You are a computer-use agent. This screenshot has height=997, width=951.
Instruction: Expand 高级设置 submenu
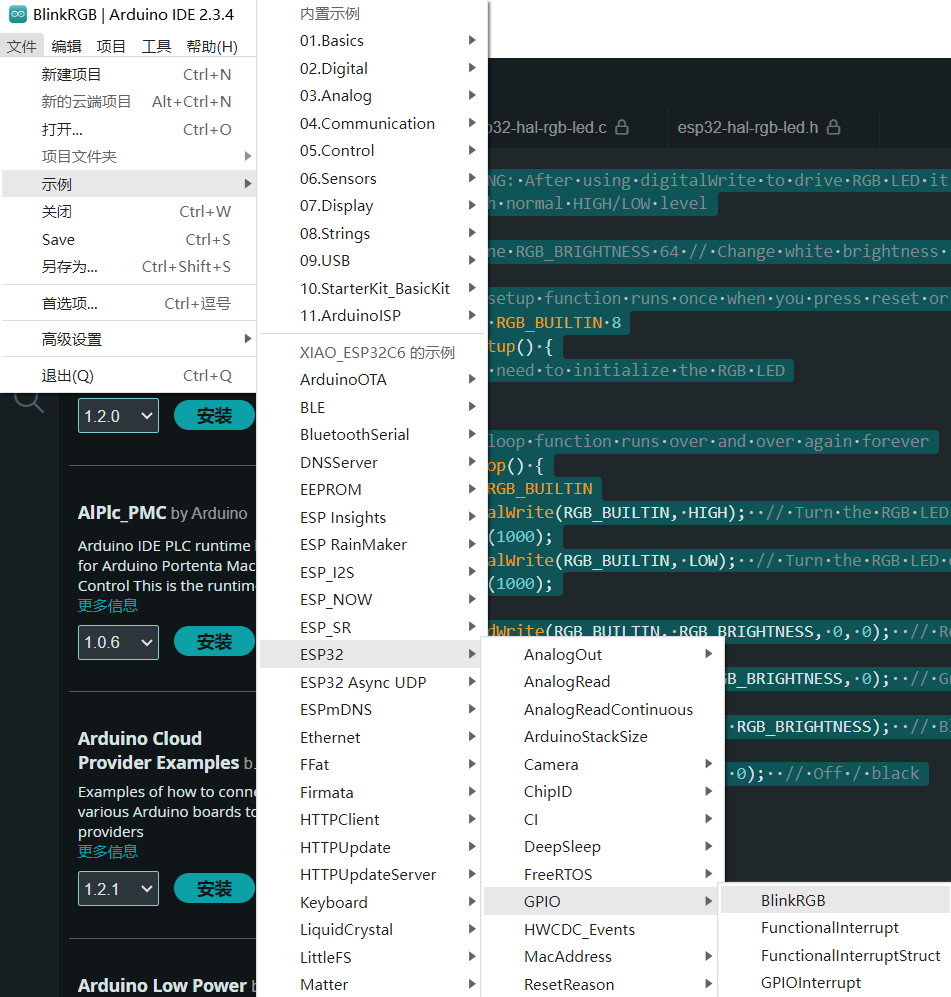pos(129,340)
